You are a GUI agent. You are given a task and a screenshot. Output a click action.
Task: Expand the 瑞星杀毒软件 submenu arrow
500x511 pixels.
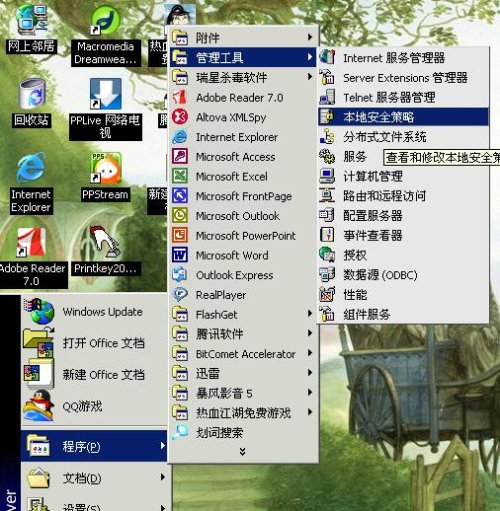coord(310,77)
